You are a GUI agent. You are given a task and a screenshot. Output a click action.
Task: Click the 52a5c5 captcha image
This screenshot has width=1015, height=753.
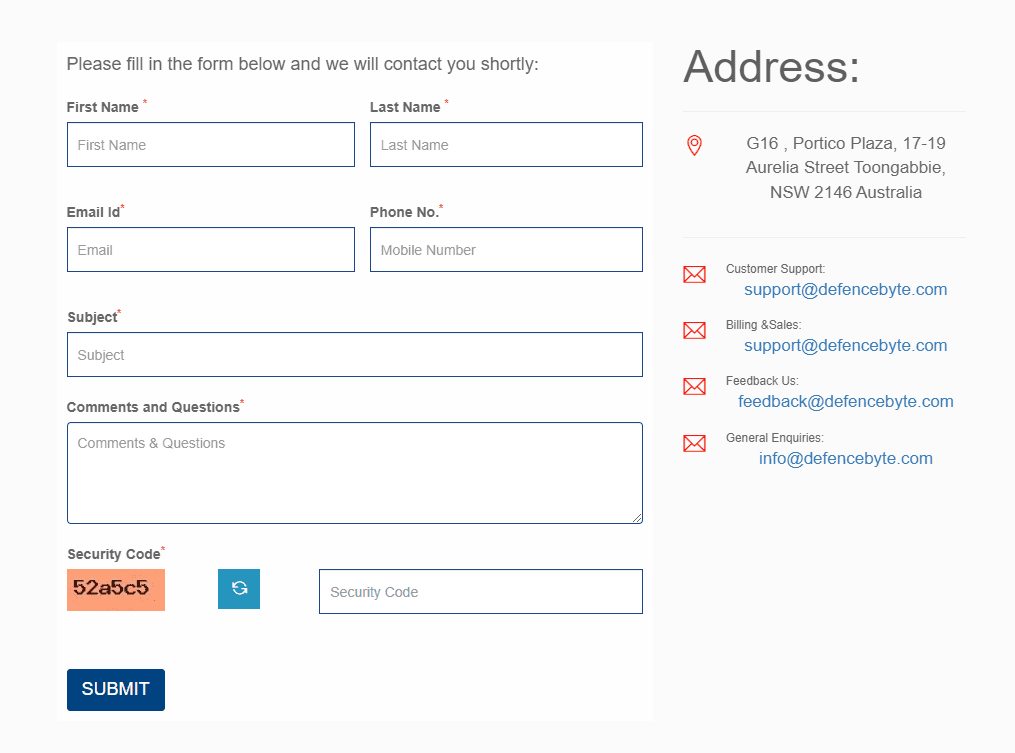pyautogui.click(x=115, y=590)
